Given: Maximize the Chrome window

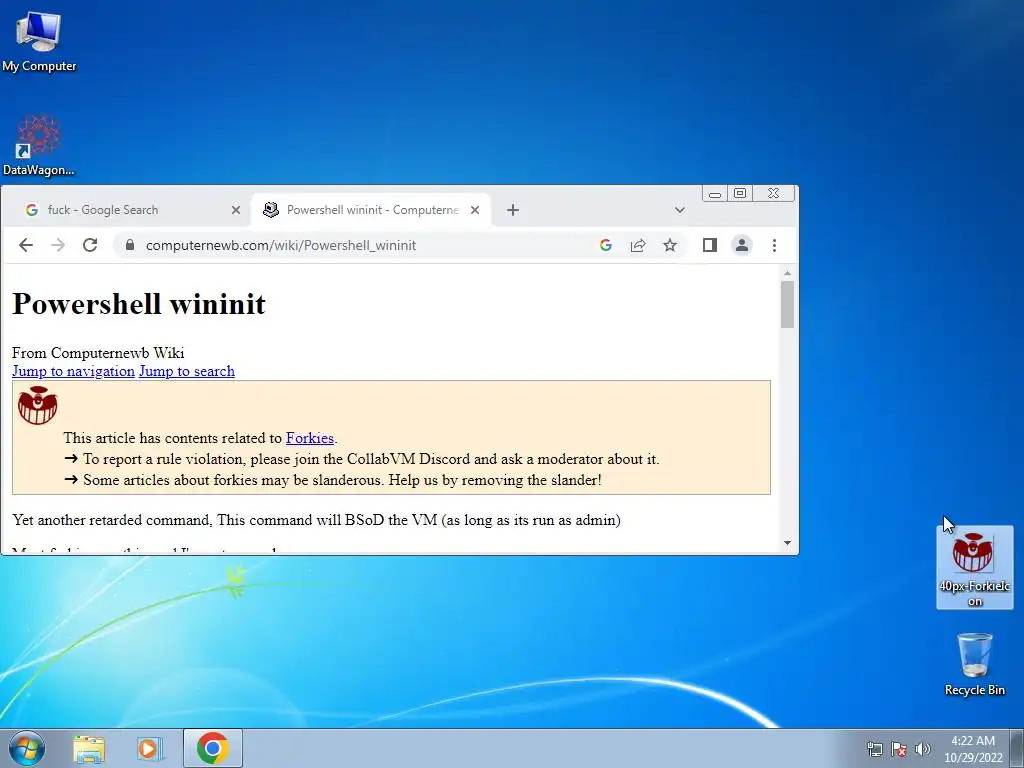Looking at the screenshot, I should 740,193.
